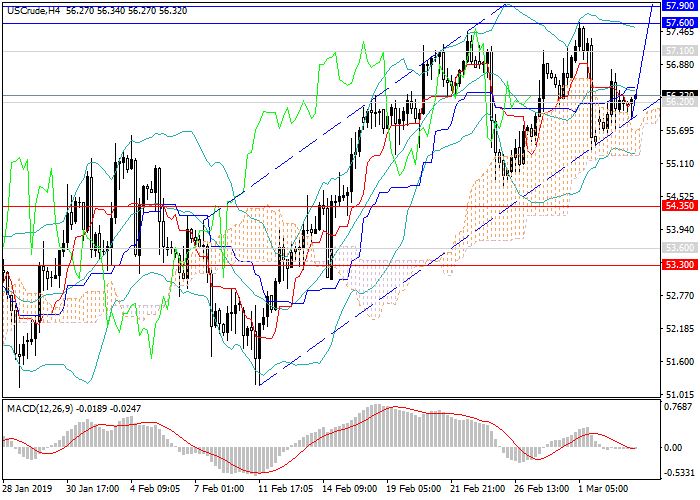Select the gray 57.100 price label
The image size is (700, 500).
coord(680,50)
